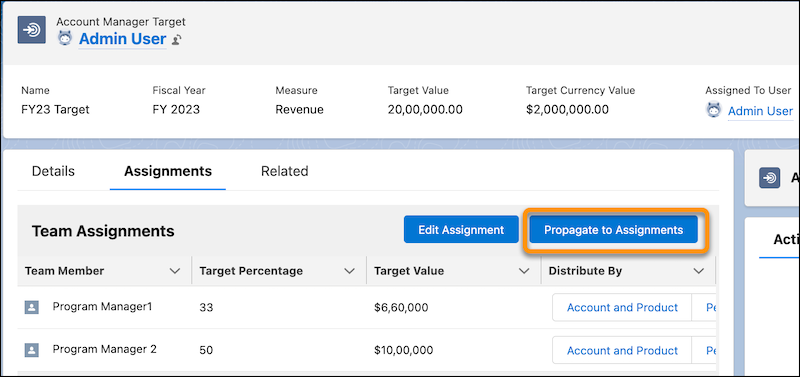The height and width of the screenshot is (377, 800).
Task: Click target value $10,00,000
Action: pos(403,350)
